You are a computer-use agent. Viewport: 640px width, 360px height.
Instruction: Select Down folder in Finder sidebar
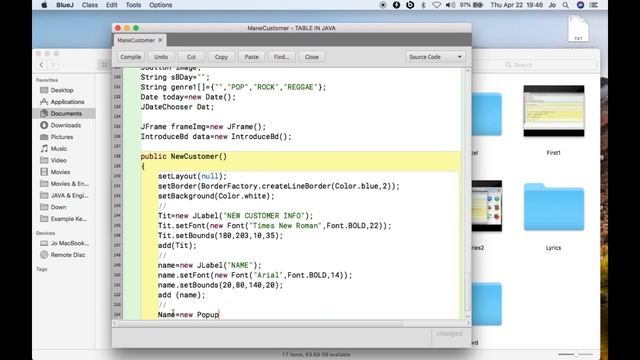pyautogui.click(x=58, y=207)
